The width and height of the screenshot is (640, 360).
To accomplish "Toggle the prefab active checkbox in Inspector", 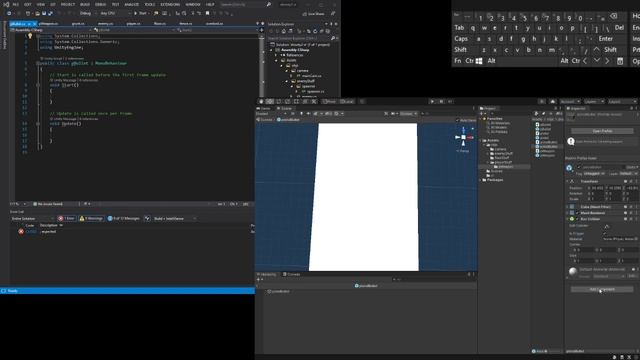I will pos(578,167).
